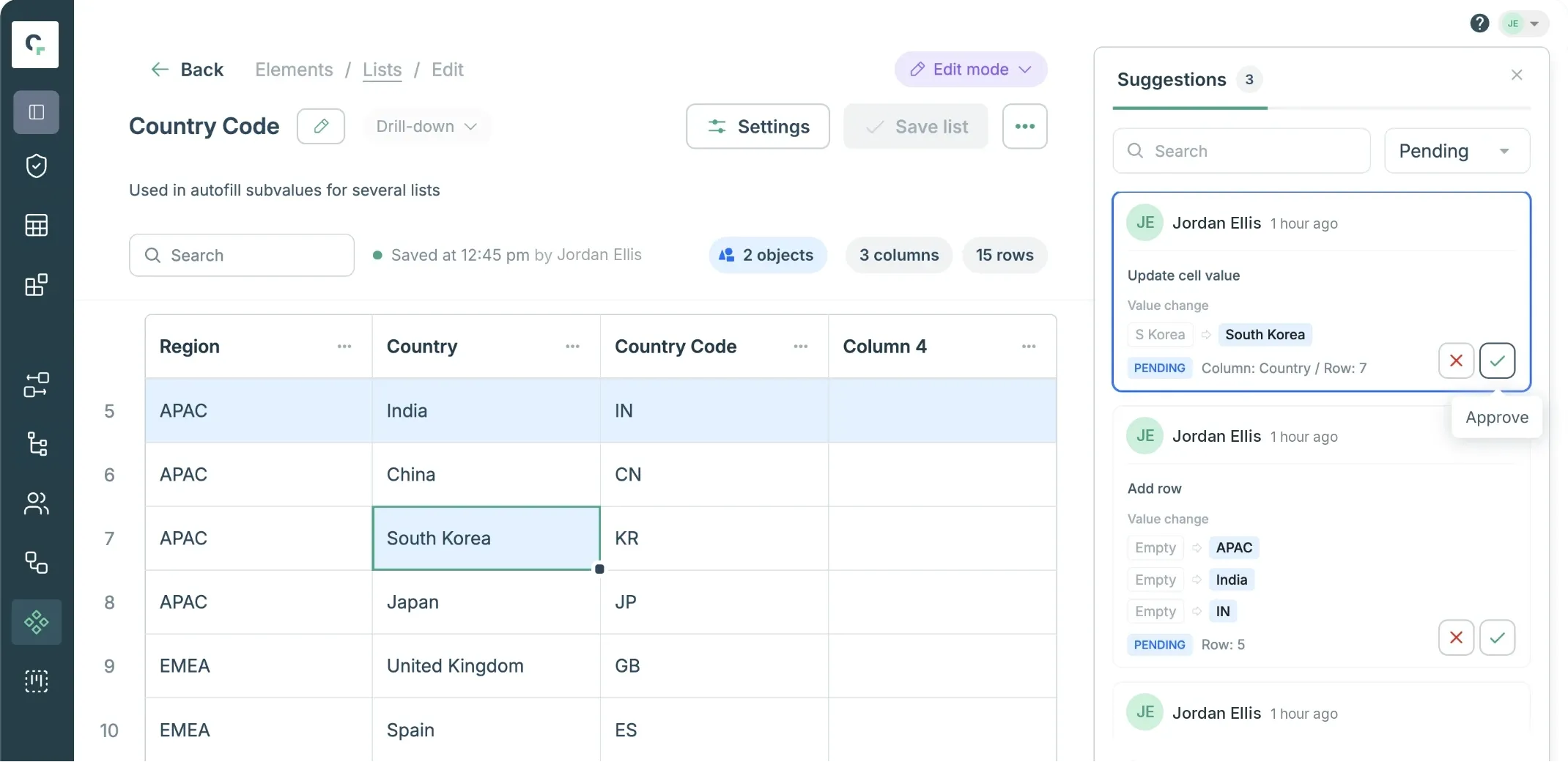Open the table grid sidebar icon
Viewport: 1568px width, 762px height.
(36, 225)
